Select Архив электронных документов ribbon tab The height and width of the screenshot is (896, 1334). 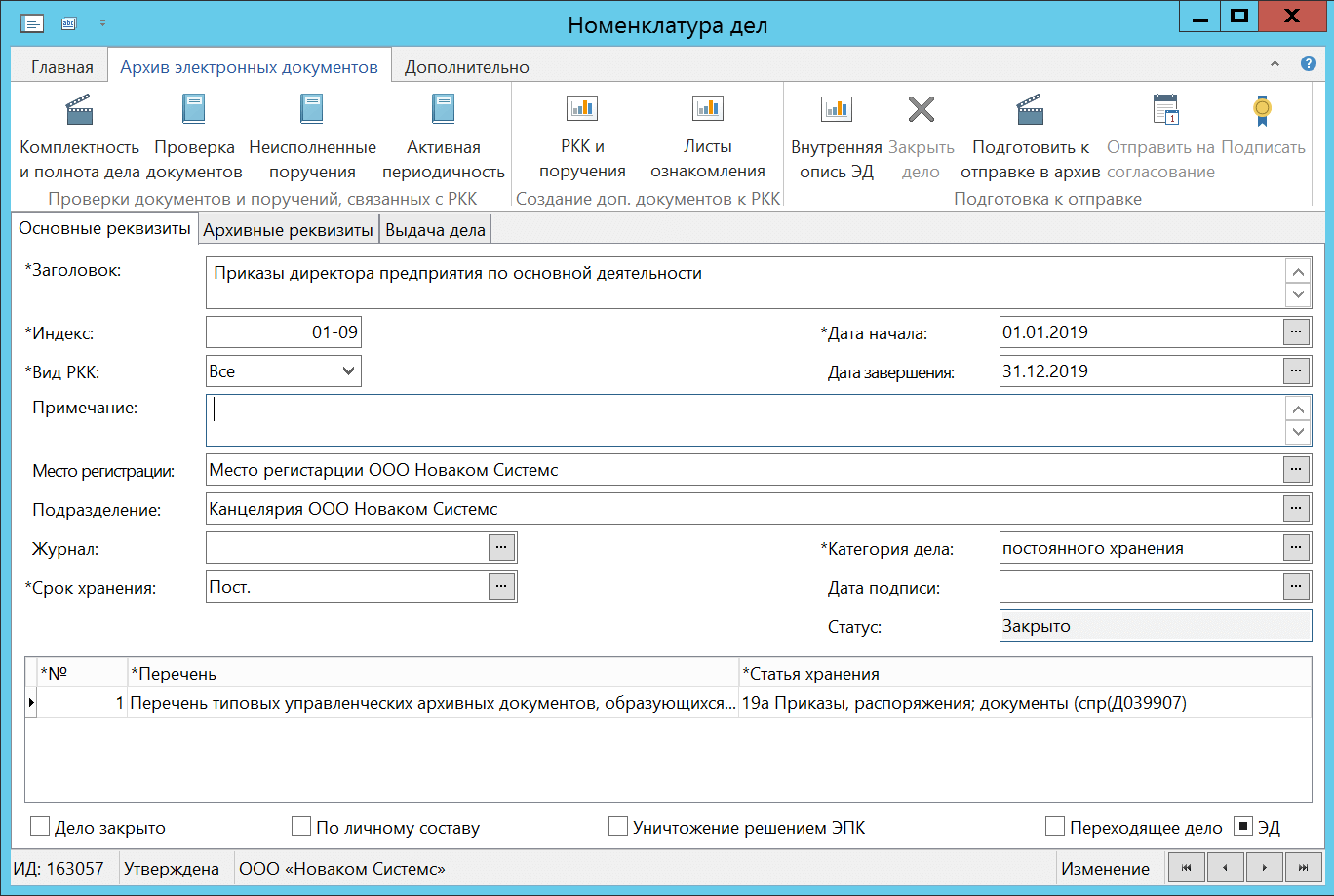(x=249, y=67)
